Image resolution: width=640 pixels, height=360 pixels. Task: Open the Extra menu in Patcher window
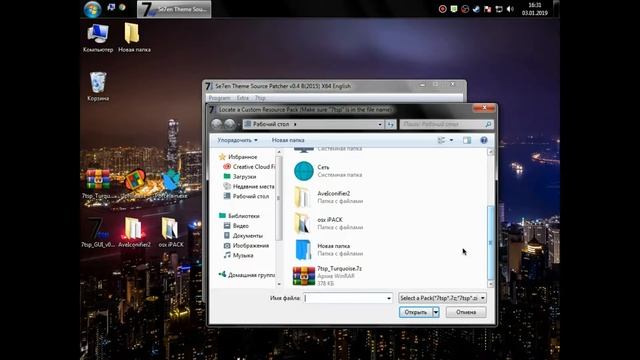click(x=243, y=98)
